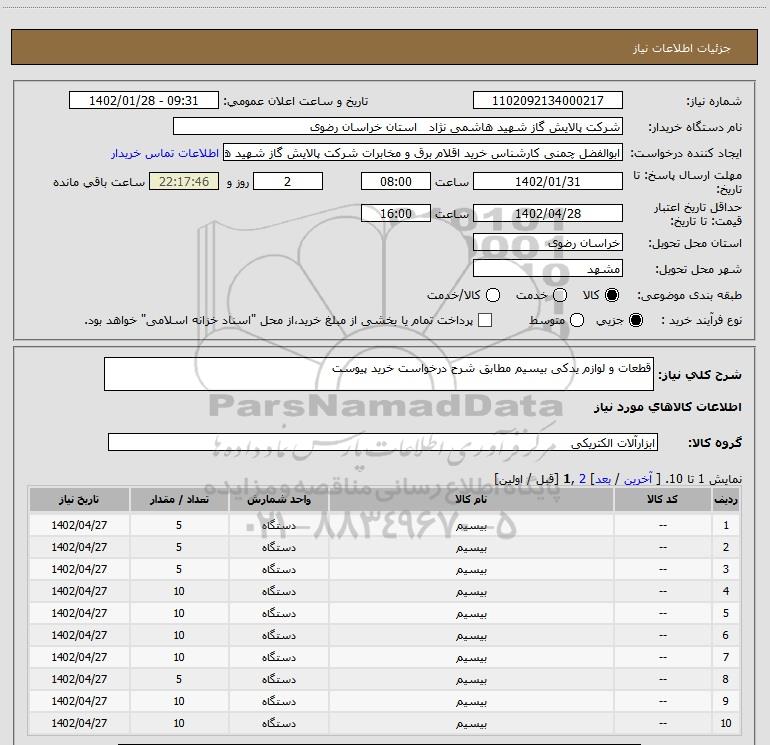Click the response deadline date 1402/01/31 field
The image size is (770, 745).
pyautogui.click(x=547, y=181)
